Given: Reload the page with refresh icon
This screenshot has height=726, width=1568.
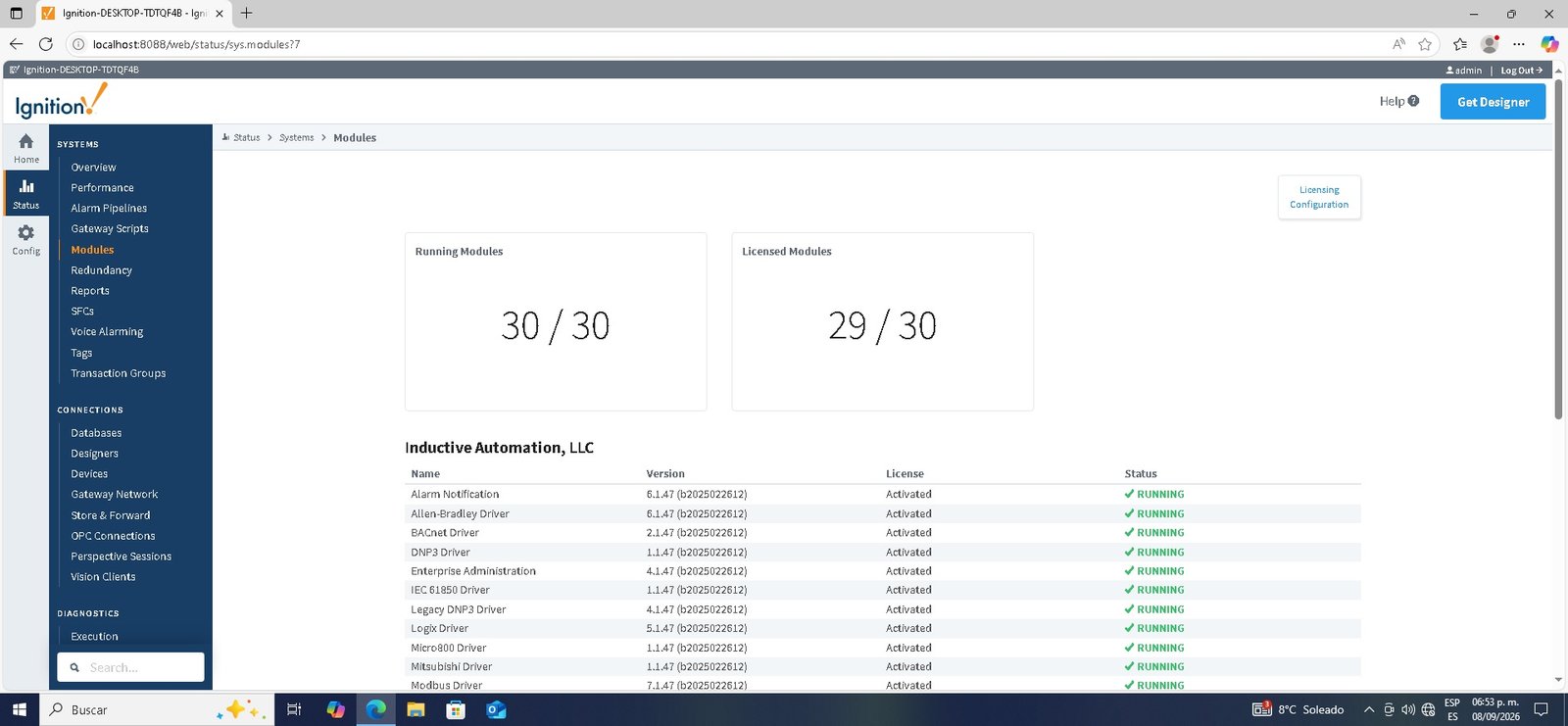Looking at the screenshot, I should (45, 44).
